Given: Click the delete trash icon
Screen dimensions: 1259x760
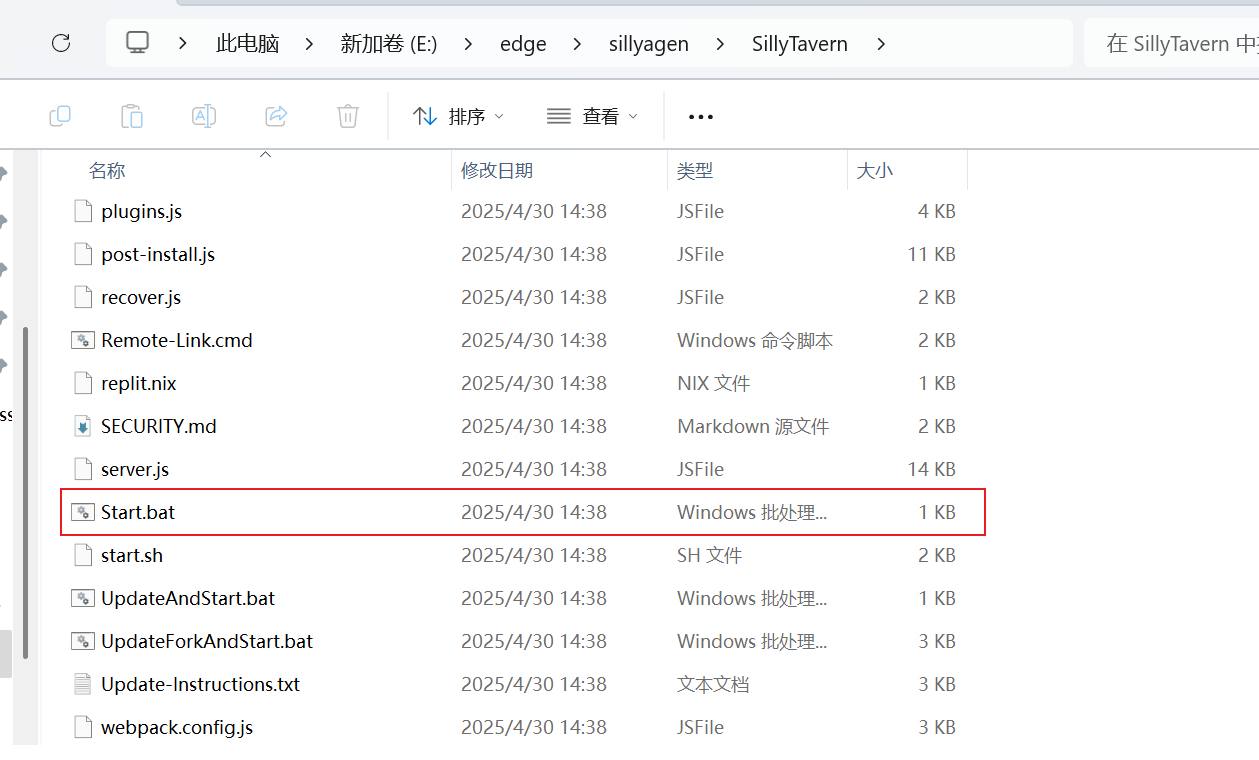Looking at the screenshot, I should [x=348, y=116].
